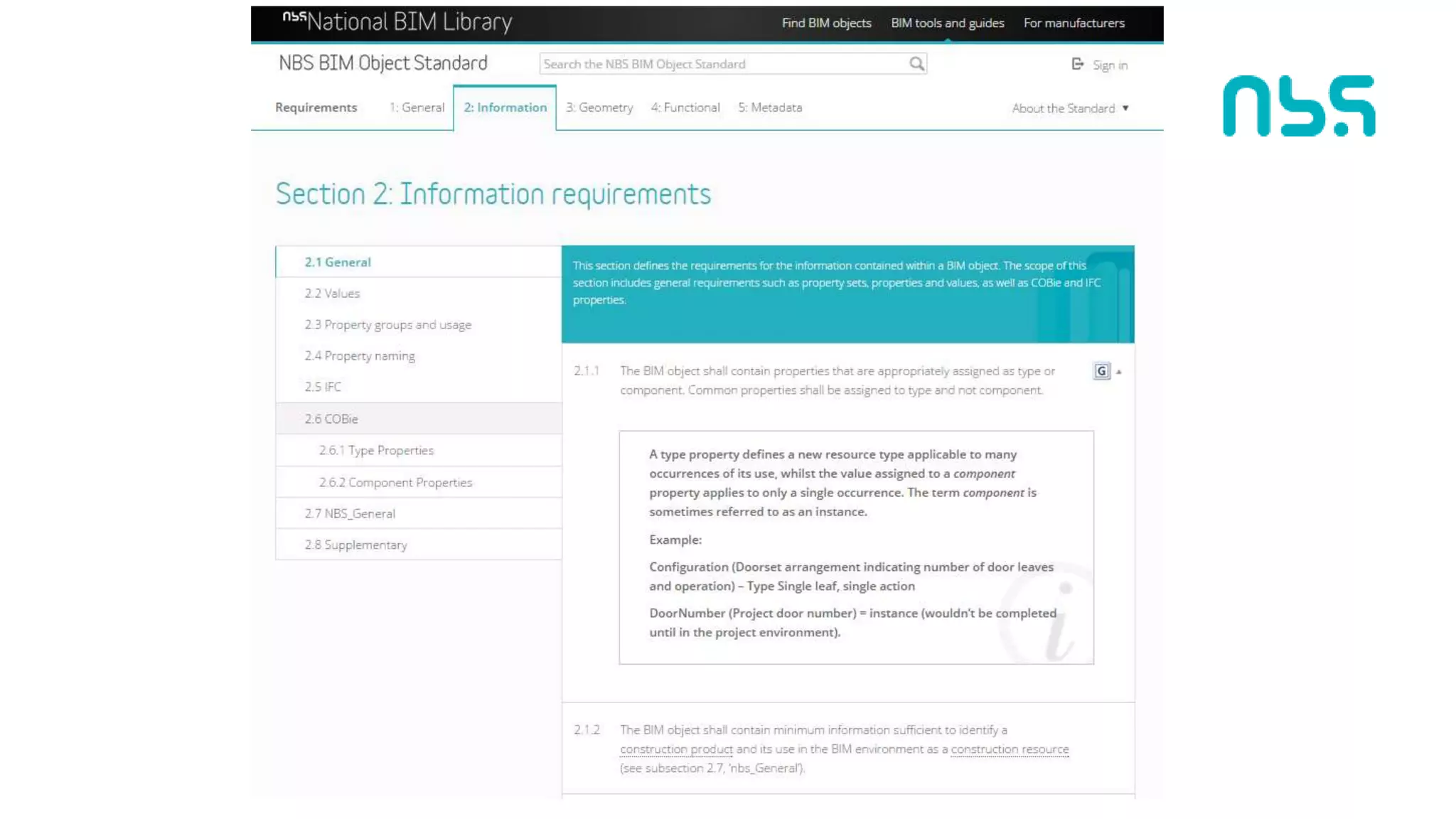Image resolution: width=1456 pixels, height=819 pixels.
Task: Click the Sign in icon
Action: [1078, 65]
